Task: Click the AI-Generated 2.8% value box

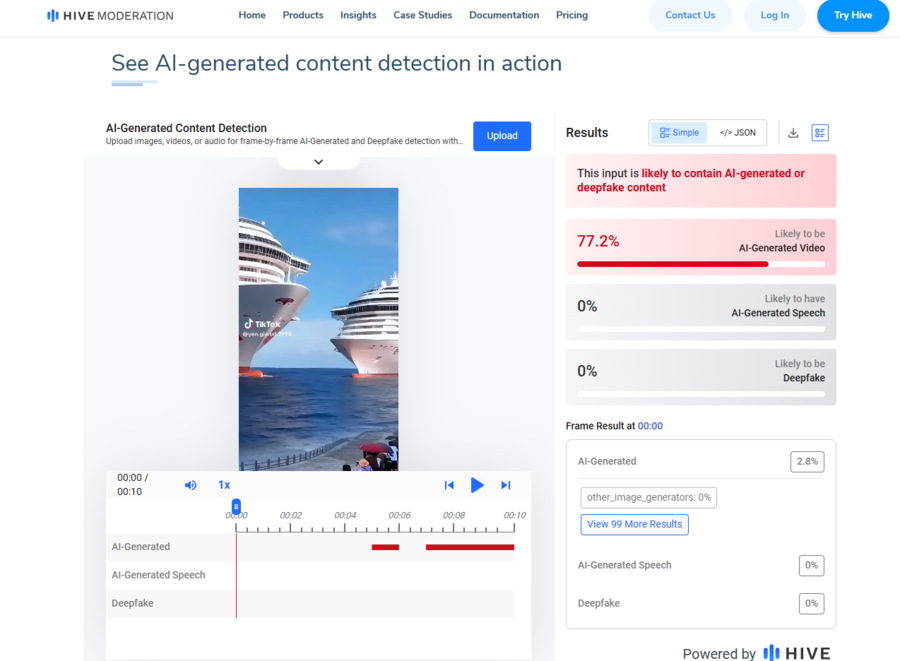Action: [807, 461]
